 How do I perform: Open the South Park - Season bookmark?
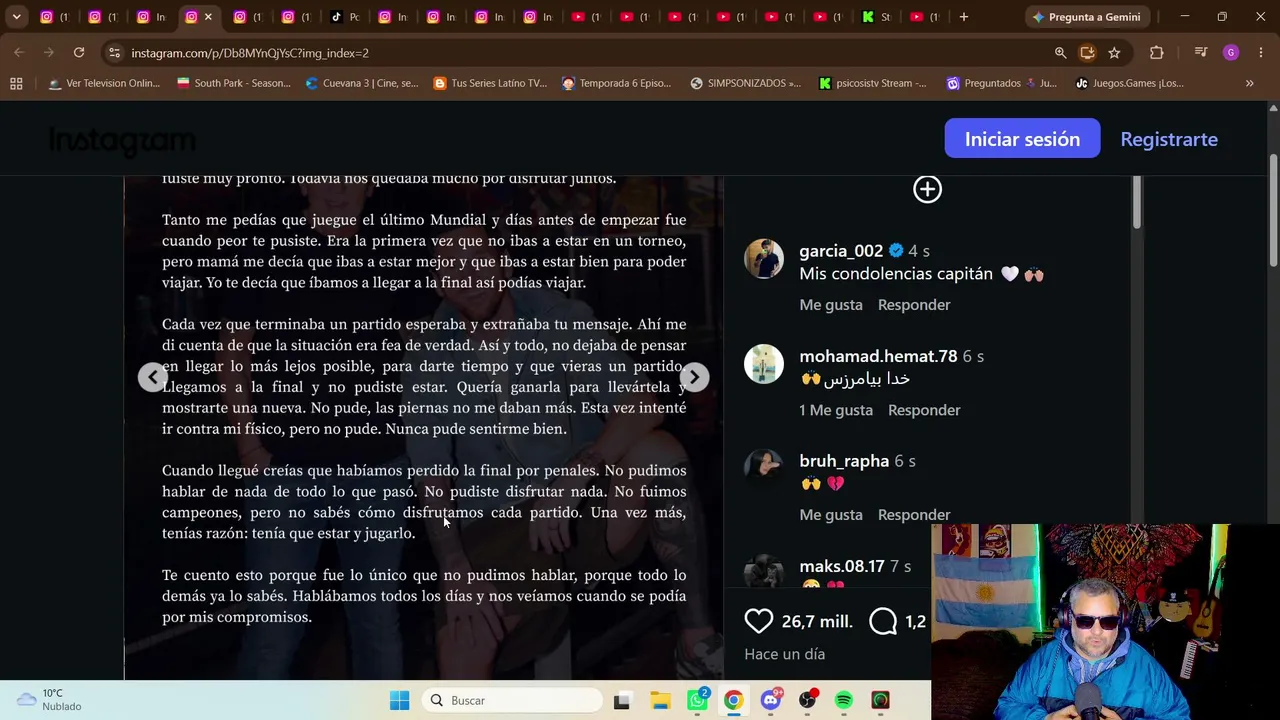(x=233, y=83)
